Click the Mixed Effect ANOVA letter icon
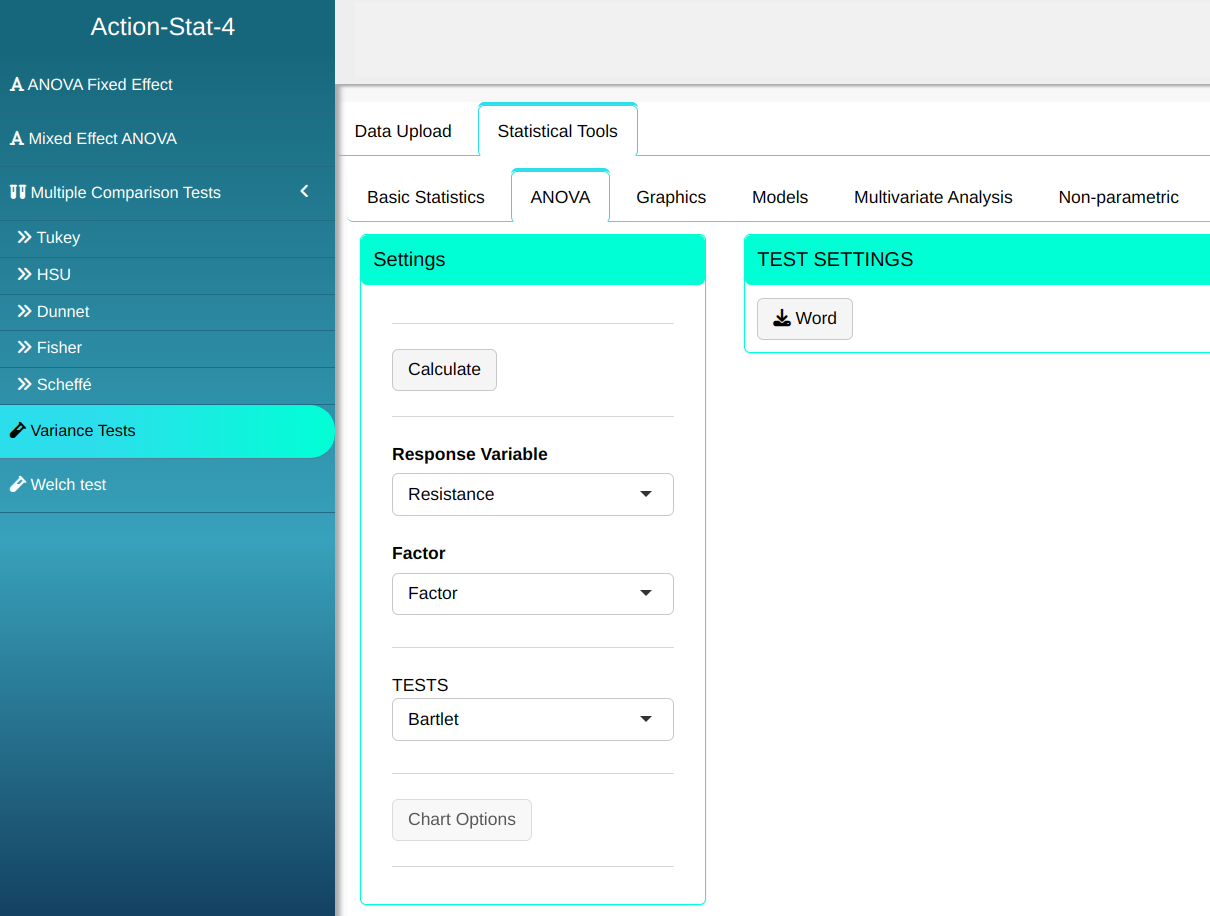Screen dimensions: 1210x916 pyautogui.click(x=16, y=139)
